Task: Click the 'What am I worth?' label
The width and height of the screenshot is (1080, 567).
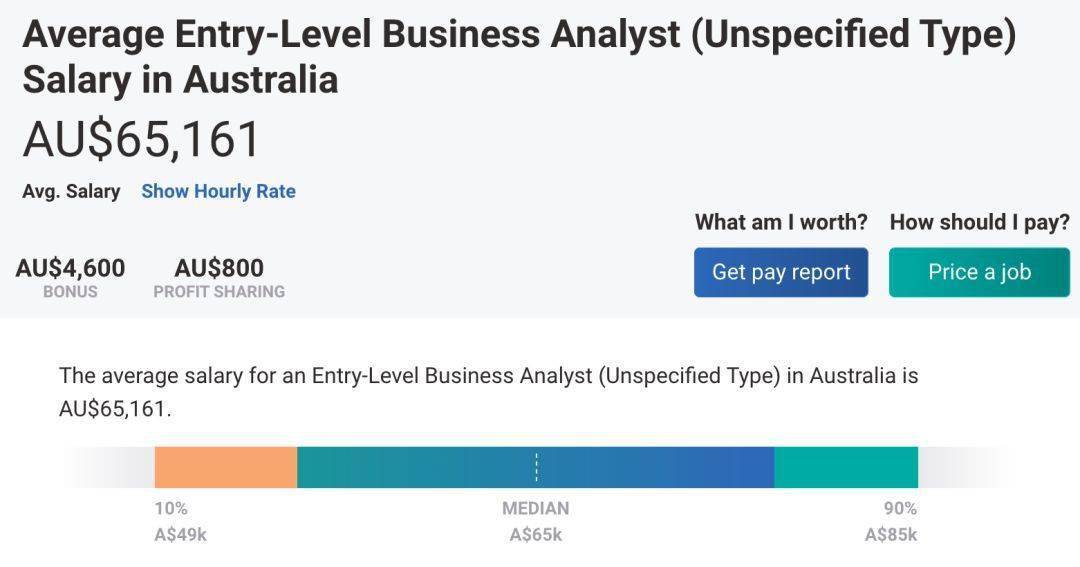Action: click(781, 222)
